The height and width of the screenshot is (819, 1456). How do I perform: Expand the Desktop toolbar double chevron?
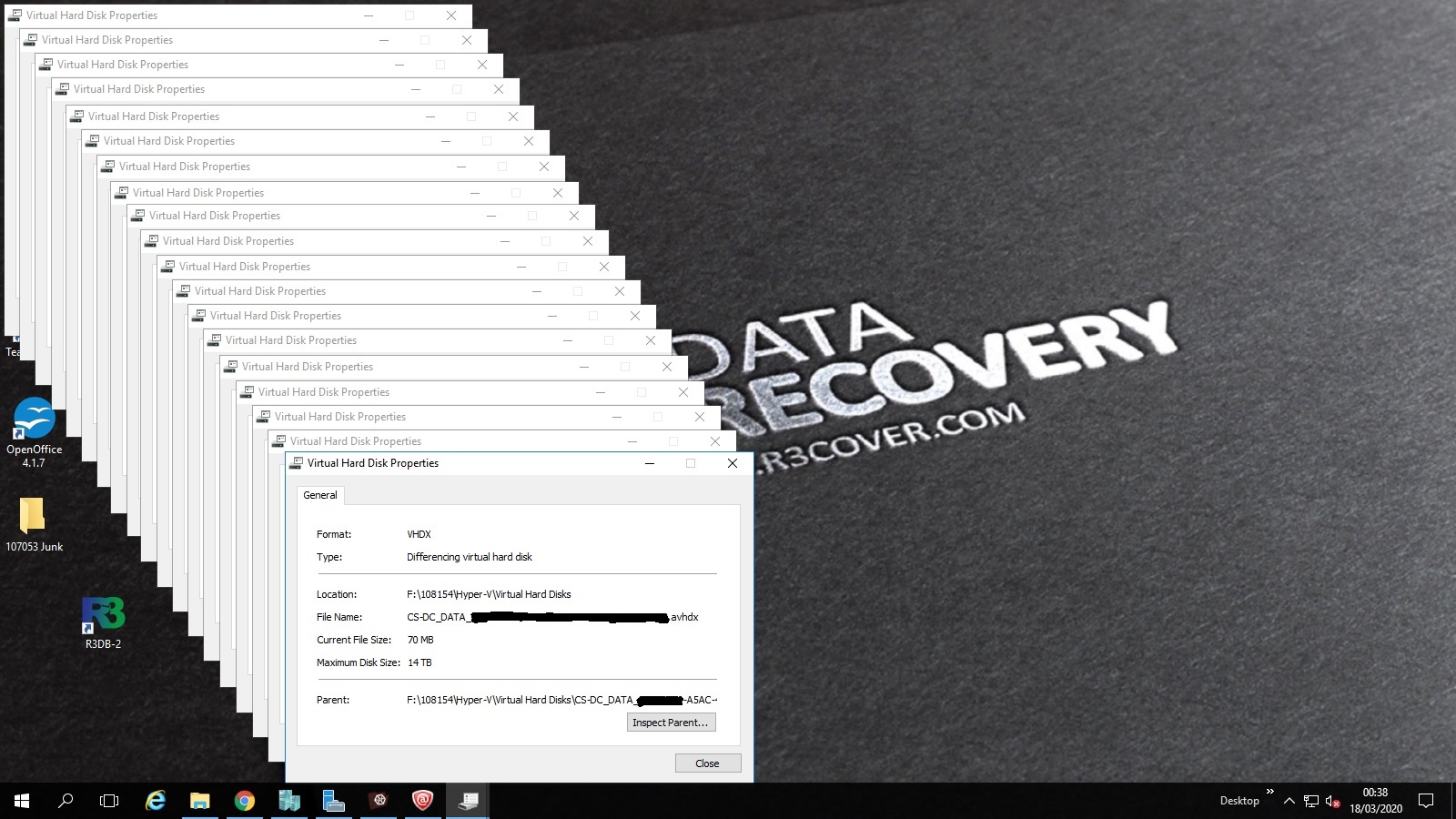1269,792
